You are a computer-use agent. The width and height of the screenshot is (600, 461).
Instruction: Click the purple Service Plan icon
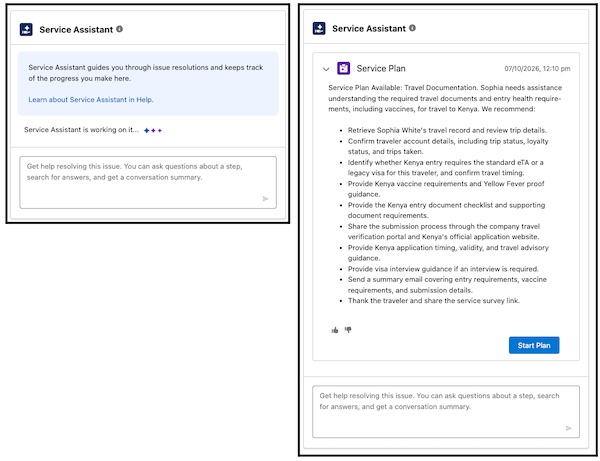(x=343, y=68)
